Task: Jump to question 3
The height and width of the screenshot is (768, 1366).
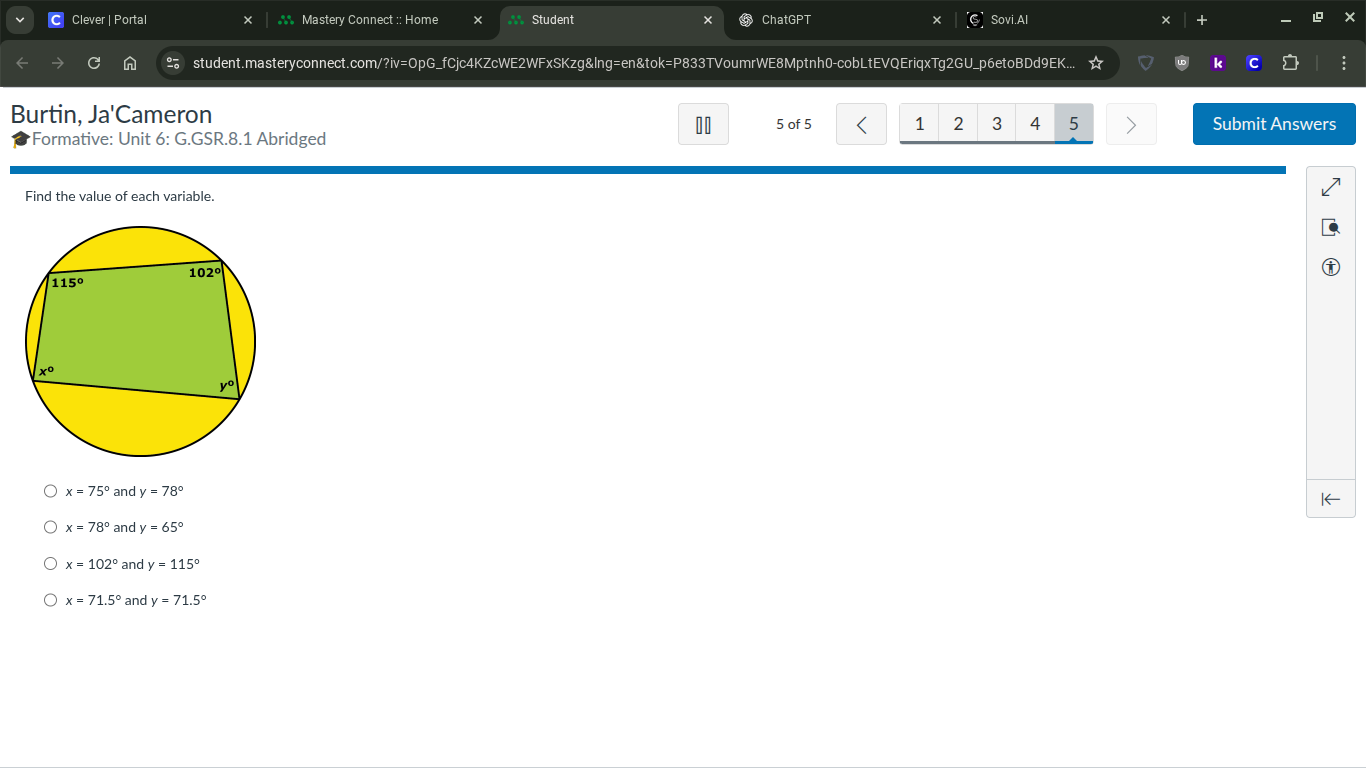Action: [x=996, y=124]
